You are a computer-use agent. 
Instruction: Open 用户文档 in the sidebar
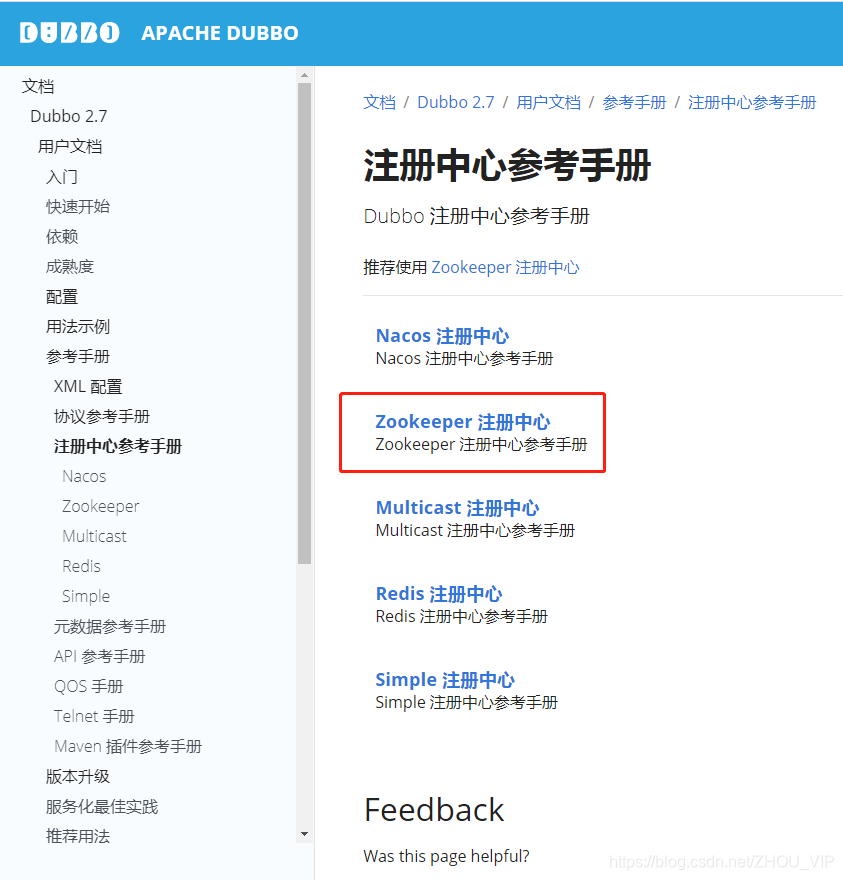pos(70,146)
